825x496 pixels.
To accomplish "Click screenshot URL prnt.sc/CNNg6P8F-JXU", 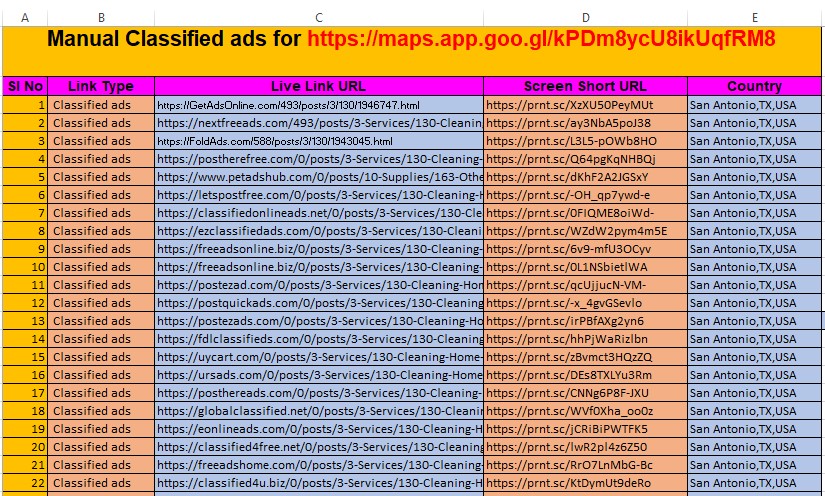I will pos(567,393).
